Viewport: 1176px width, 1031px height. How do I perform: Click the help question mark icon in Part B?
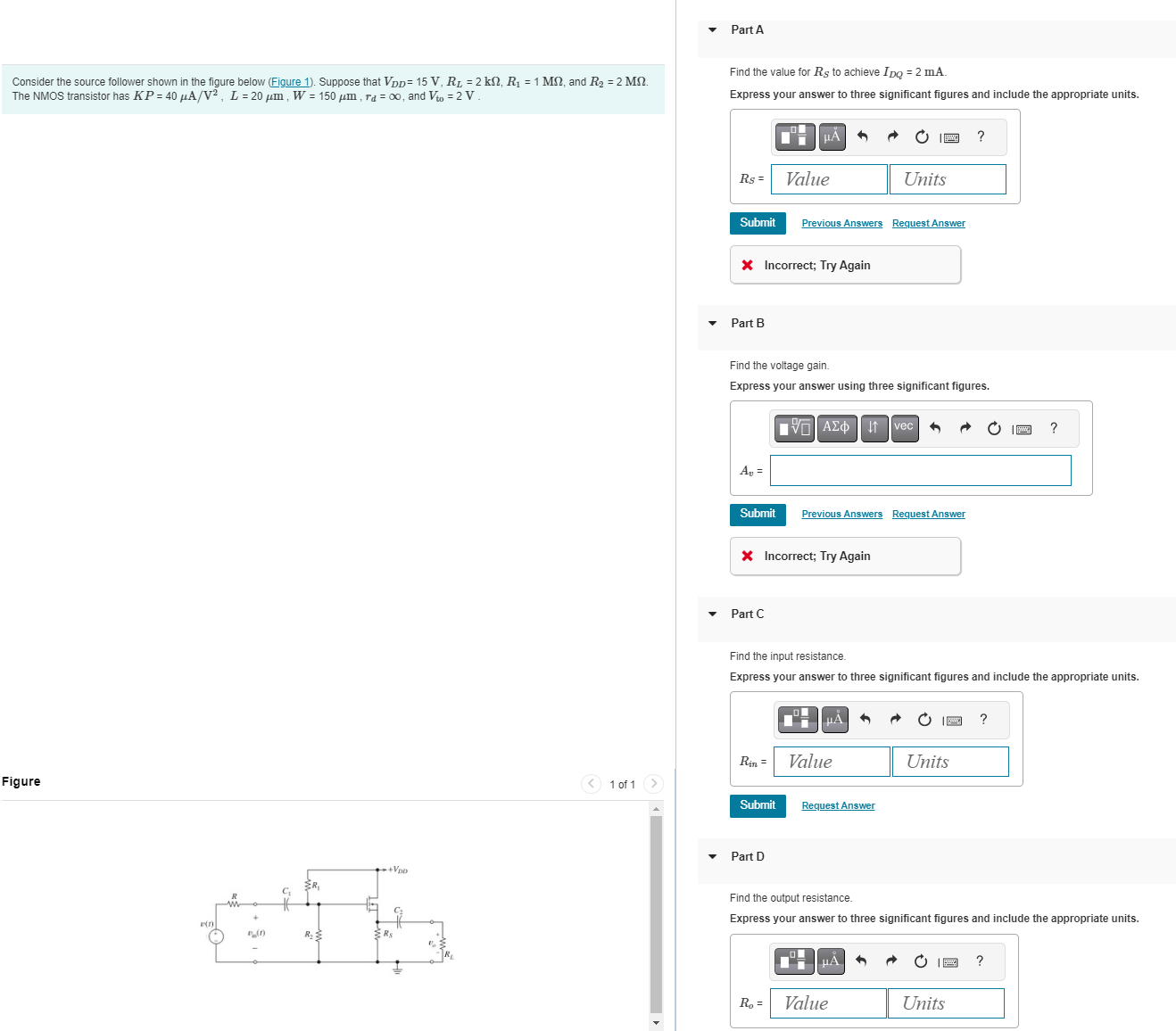point(1053,428)
